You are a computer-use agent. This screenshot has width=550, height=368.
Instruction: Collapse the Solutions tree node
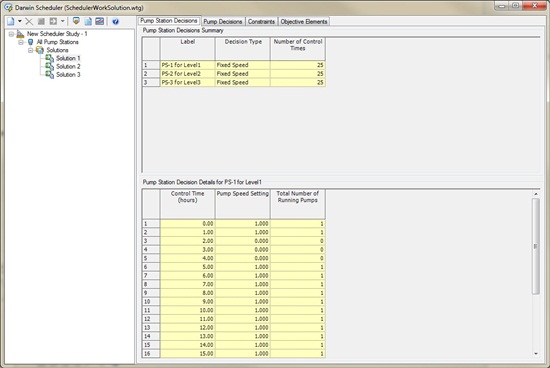pyautogui.click(x=31, y=51)
